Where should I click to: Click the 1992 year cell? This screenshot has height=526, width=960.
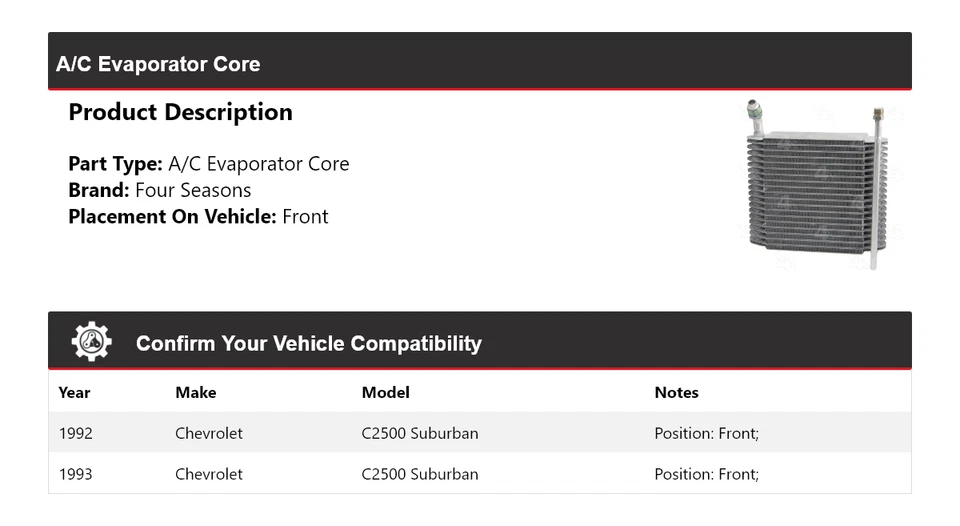(75, 433)
